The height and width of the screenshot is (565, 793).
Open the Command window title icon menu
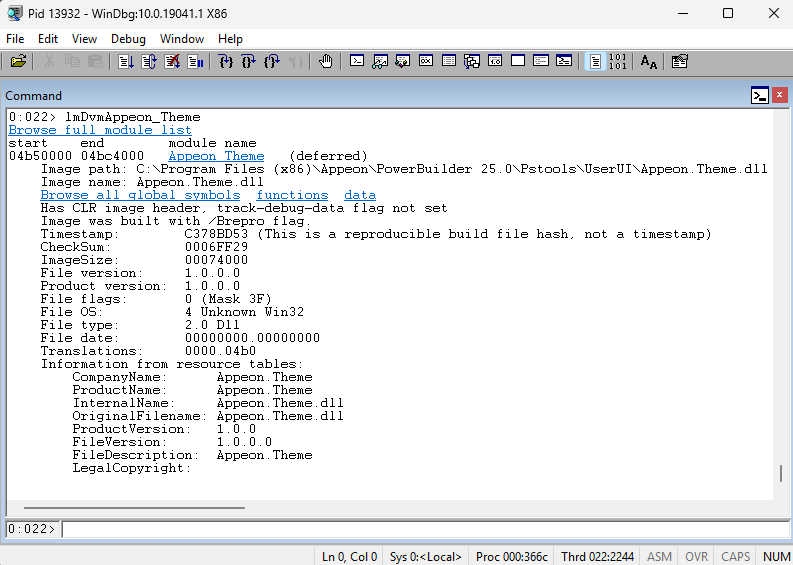[x=760, y=96]
